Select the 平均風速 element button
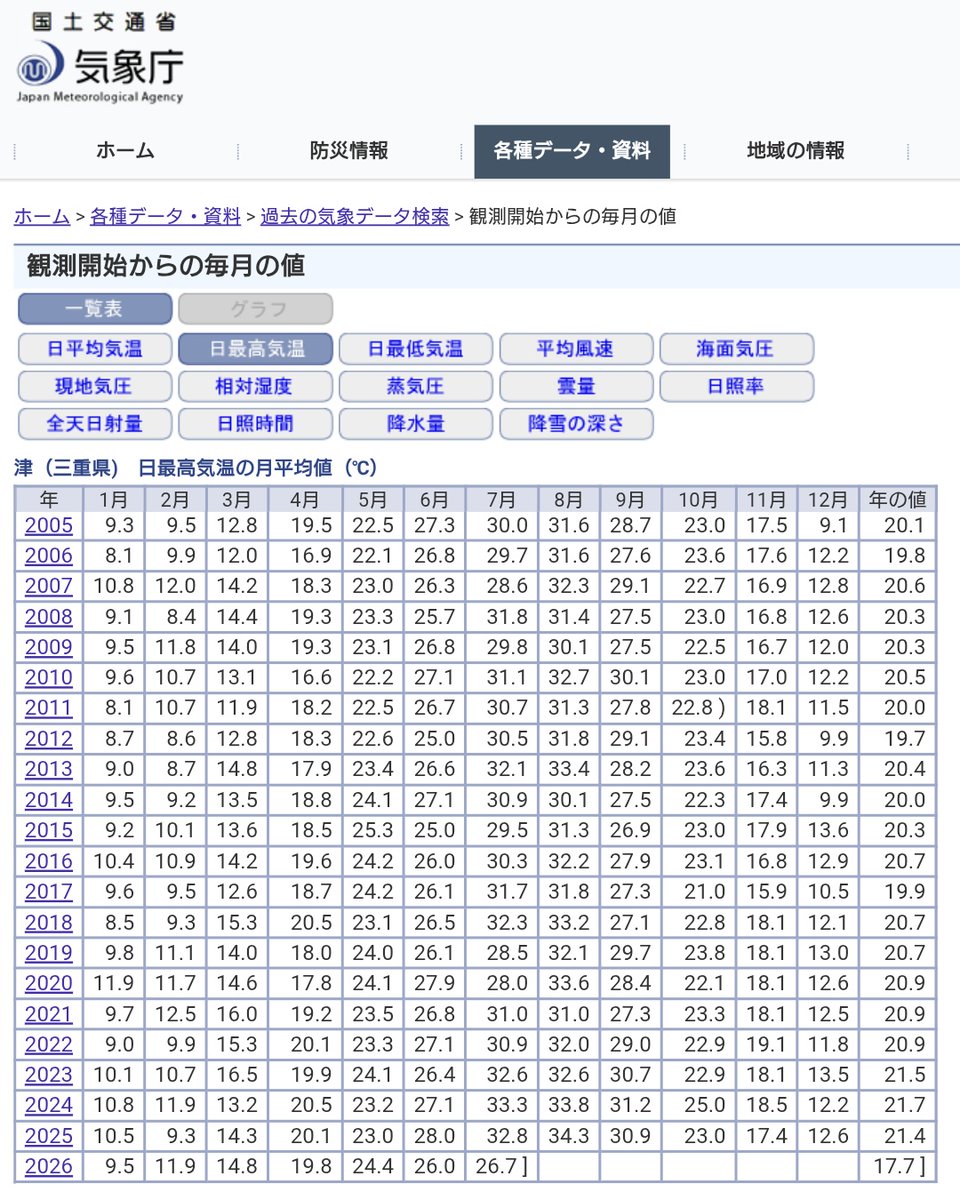The image size is (960, 1200). (x=576, y=349)
